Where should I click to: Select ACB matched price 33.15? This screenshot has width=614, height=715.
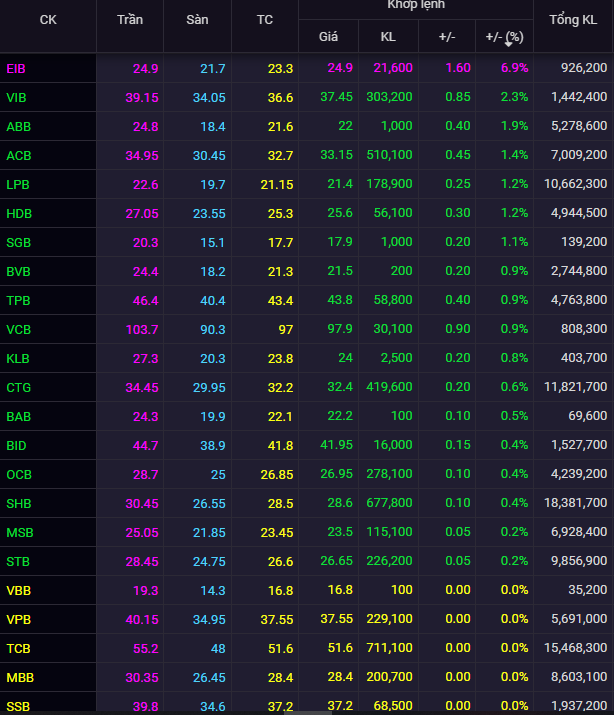(336, 155)
